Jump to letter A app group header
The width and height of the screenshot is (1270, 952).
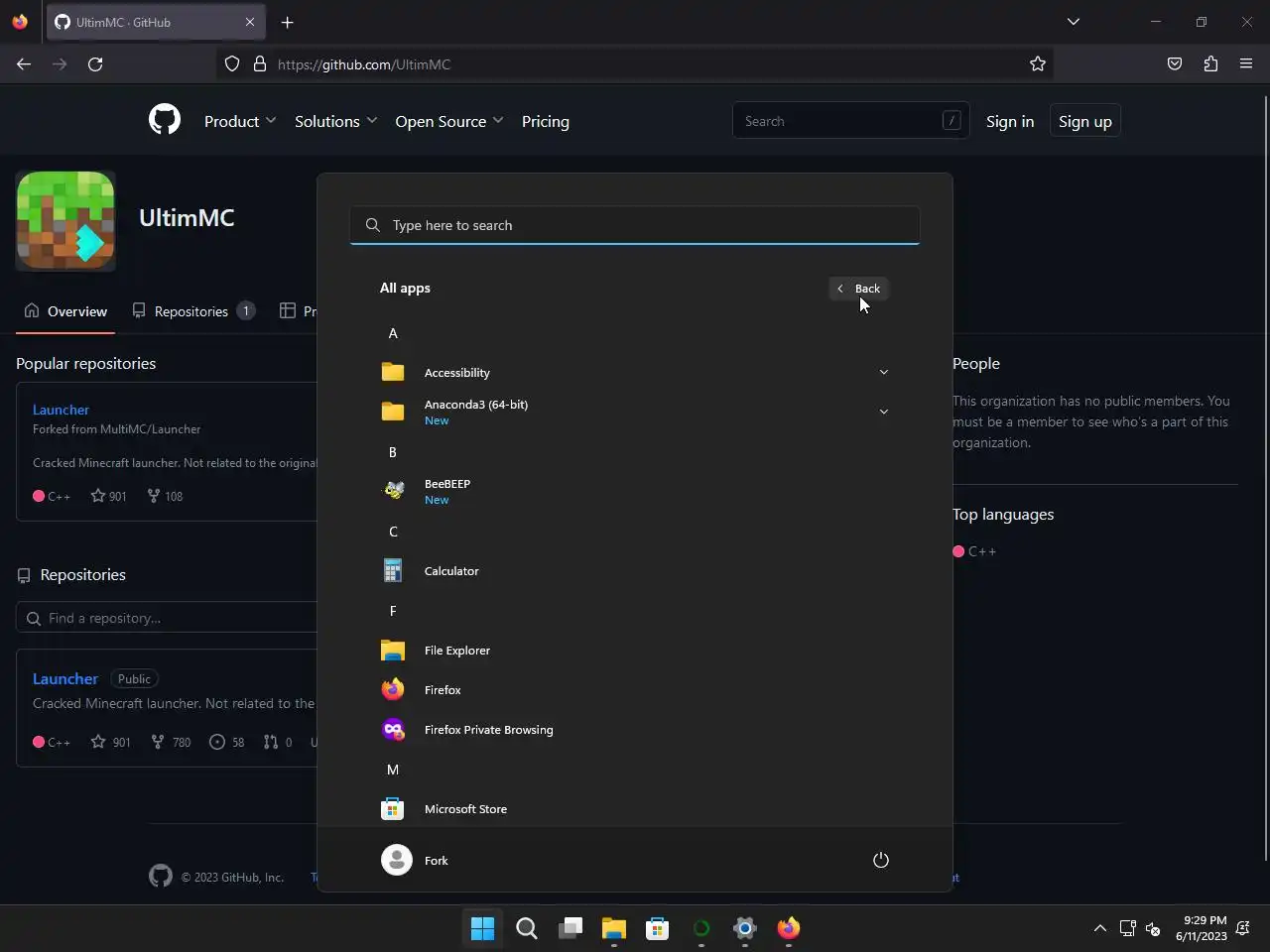click(x=393, y=333)
